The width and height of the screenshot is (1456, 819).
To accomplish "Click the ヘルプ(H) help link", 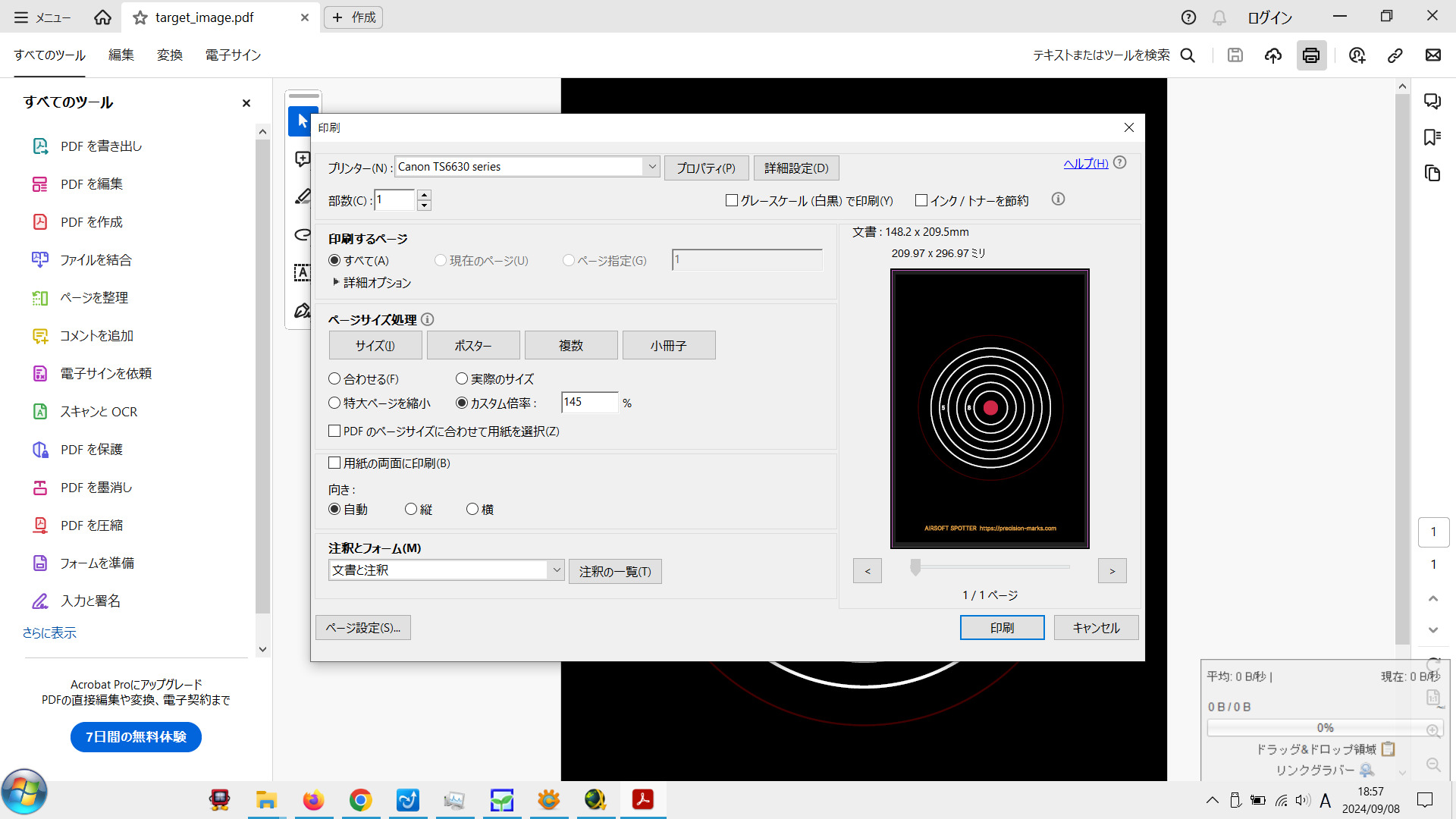I will click(x=1085, y=163).
